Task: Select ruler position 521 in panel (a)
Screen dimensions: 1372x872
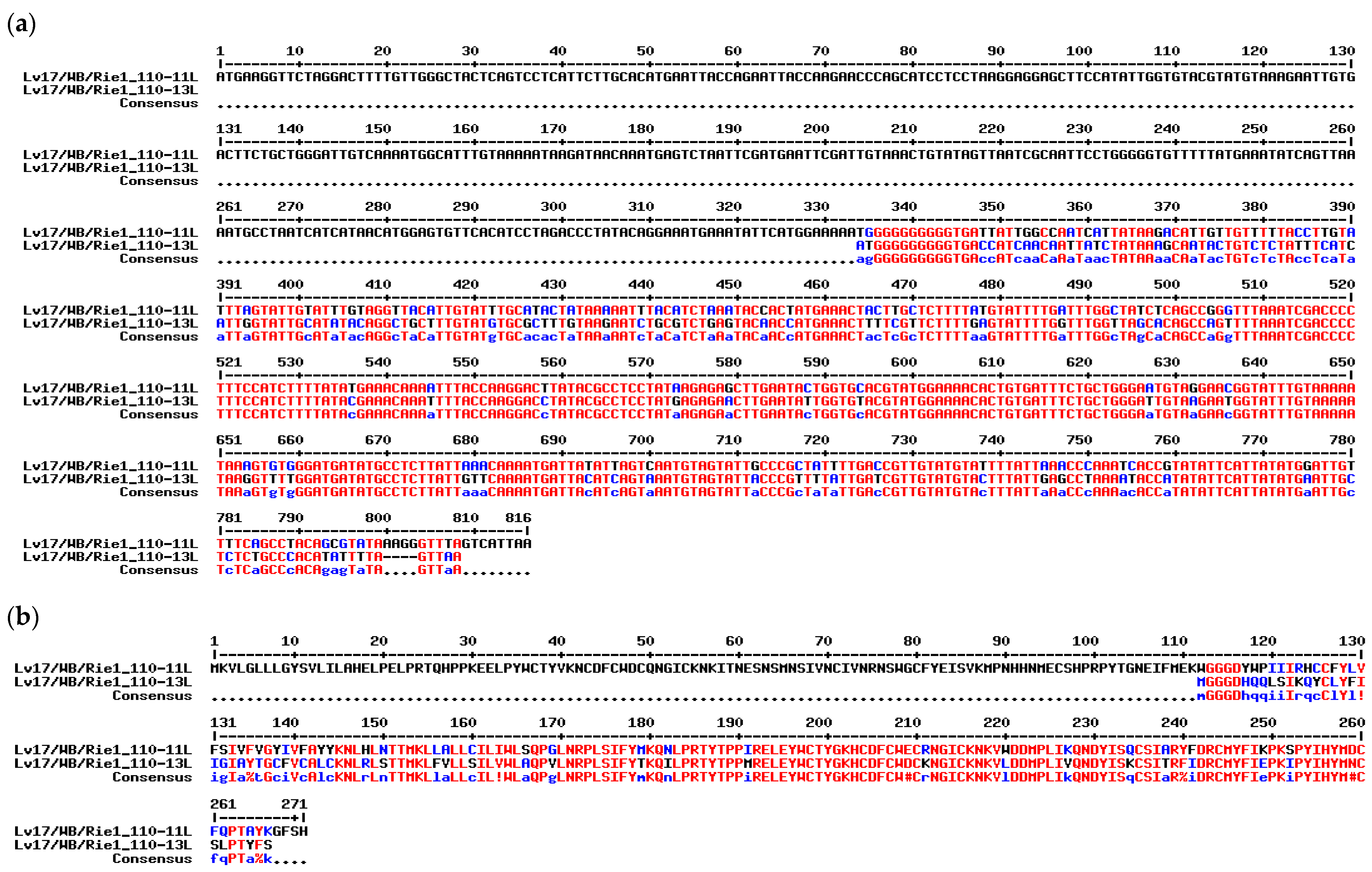Action: tap(229, 362)
